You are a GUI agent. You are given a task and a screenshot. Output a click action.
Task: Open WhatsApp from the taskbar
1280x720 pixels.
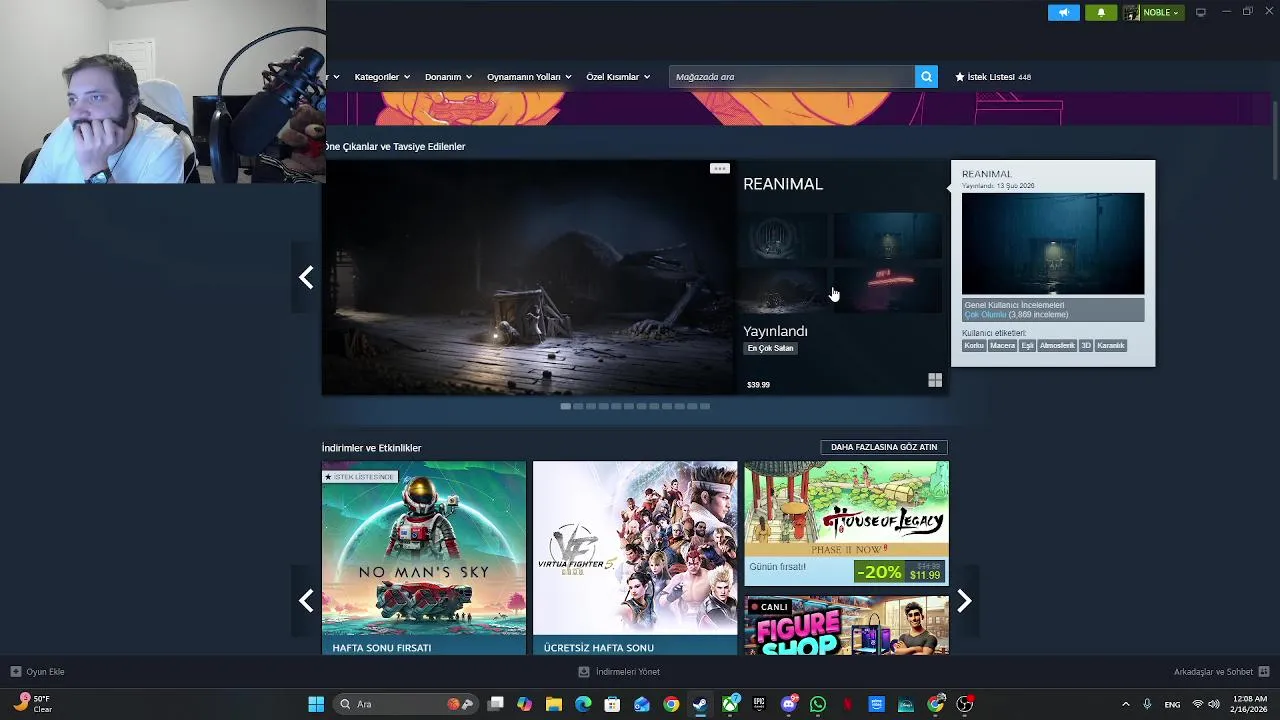click(818, 704)
